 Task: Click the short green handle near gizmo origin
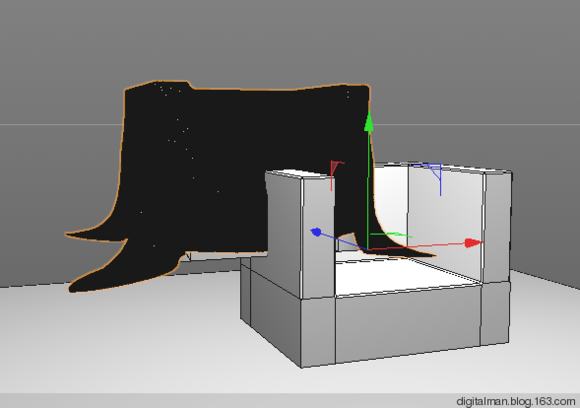point(391,235)
